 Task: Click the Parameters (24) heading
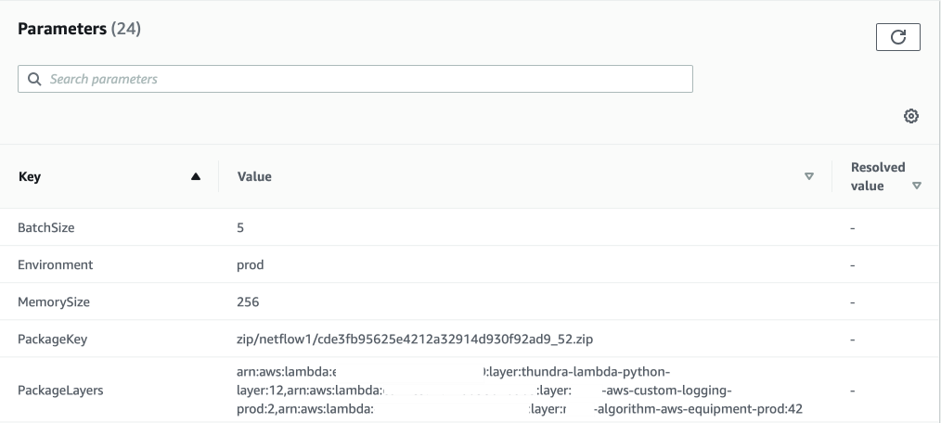79,29
